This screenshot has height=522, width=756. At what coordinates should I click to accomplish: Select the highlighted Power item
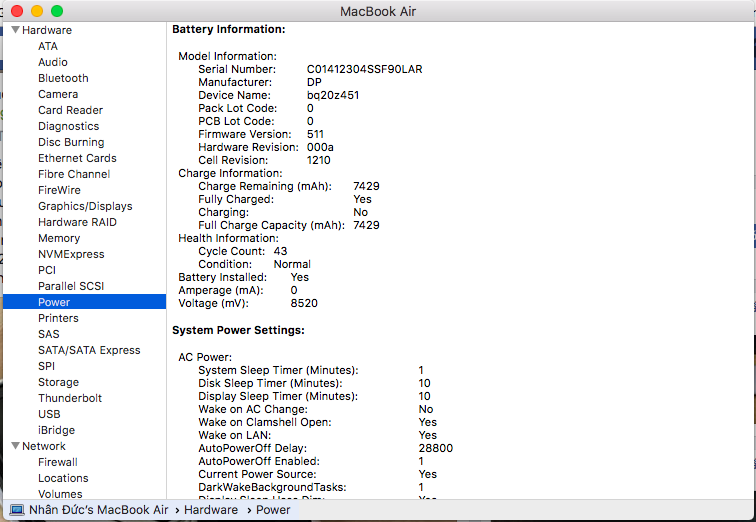point(54,302)
